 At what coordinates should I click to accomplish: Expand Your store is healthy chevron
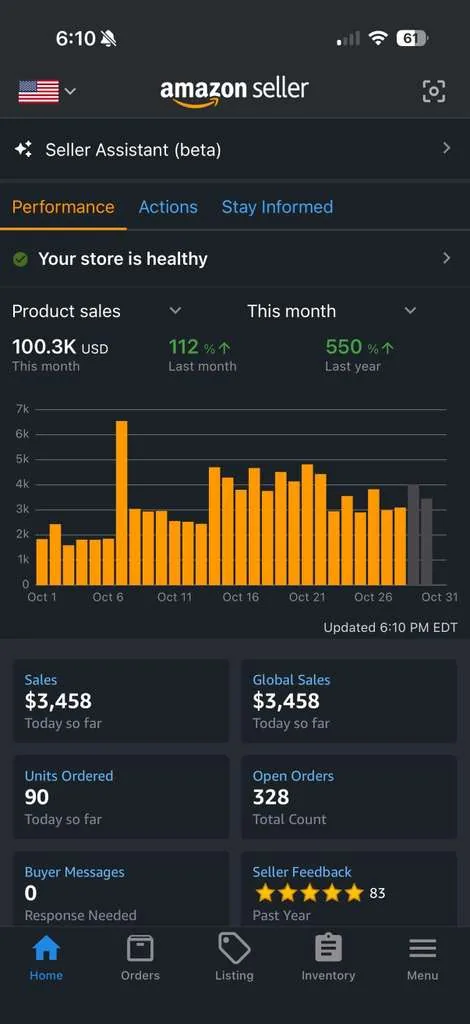[x=446, y=259]
